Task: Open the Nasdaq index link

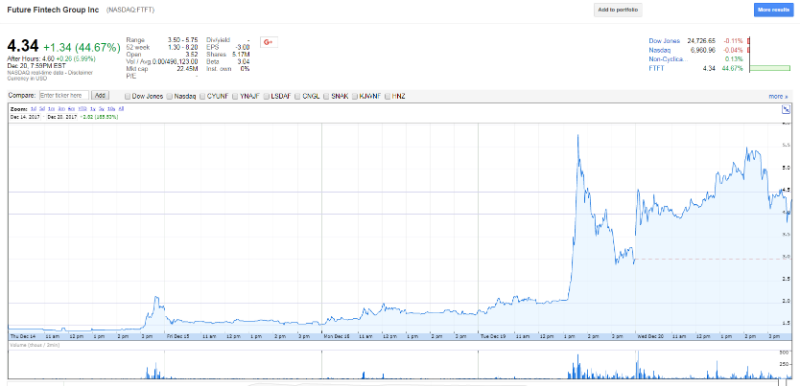Action: pyautogui.click(x=658, y=49)
